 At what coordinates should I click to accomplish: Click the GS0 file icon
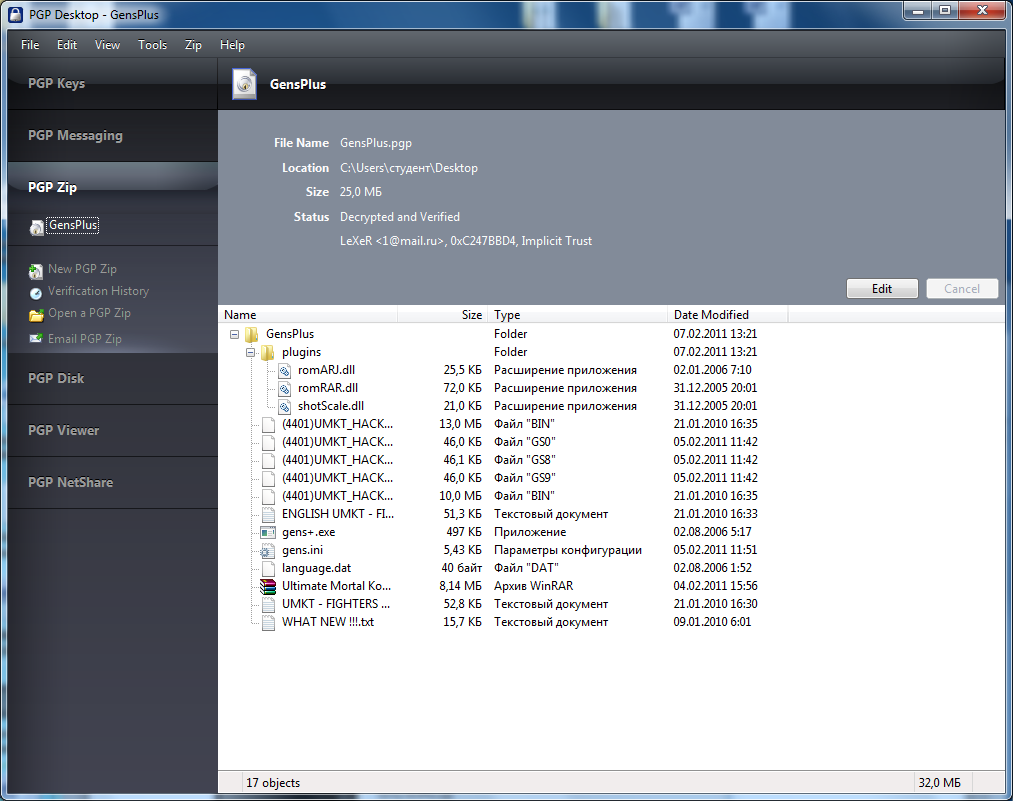pyautogui.click(x=268, y=442)
